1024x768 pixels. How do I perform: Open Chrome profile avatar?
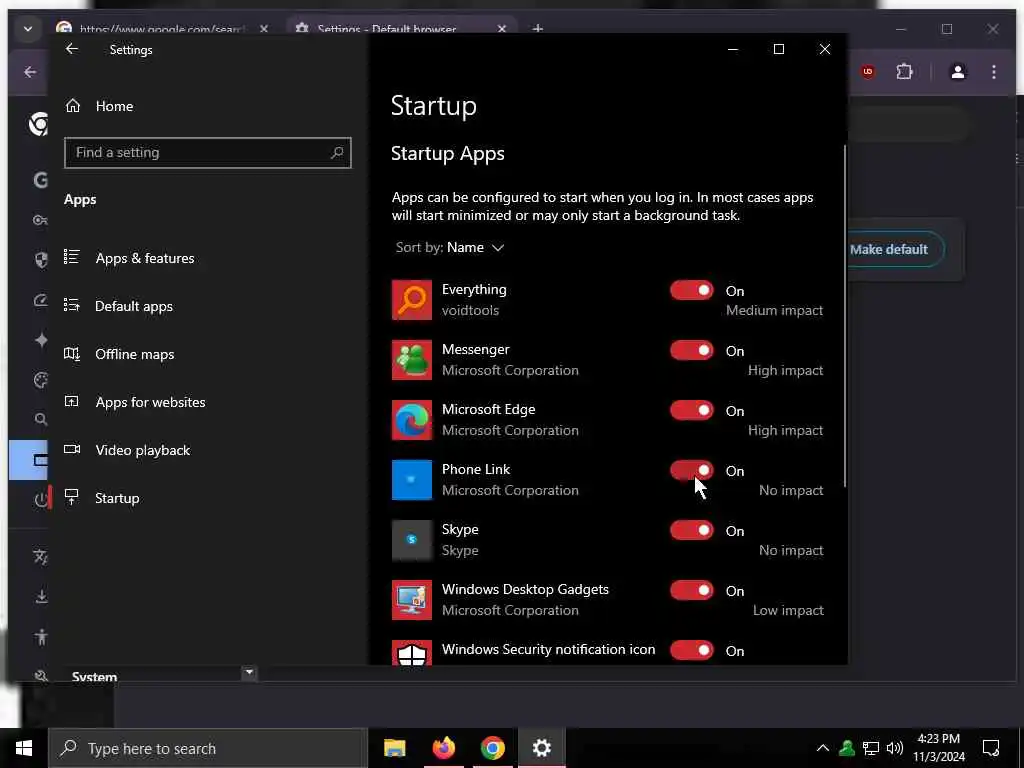957,72
